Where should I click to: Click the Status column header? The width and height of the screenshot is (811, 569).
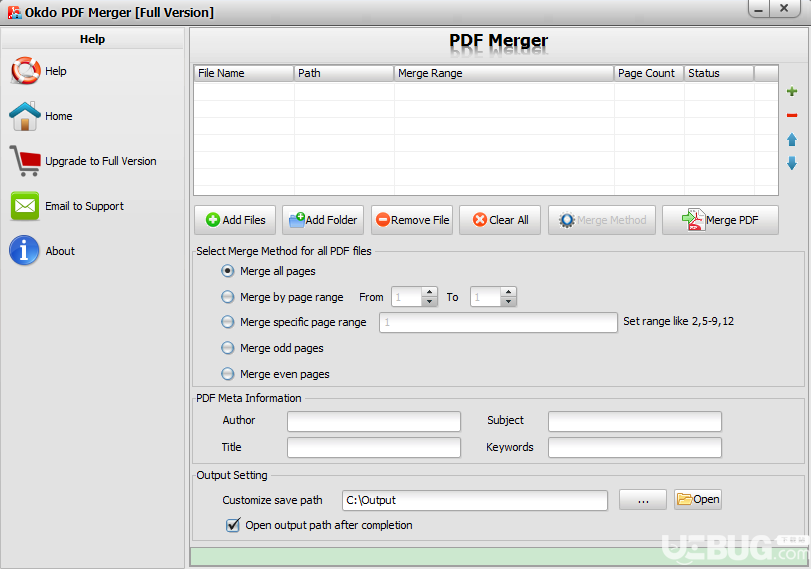pyautogui.click(x=719, y=73)
